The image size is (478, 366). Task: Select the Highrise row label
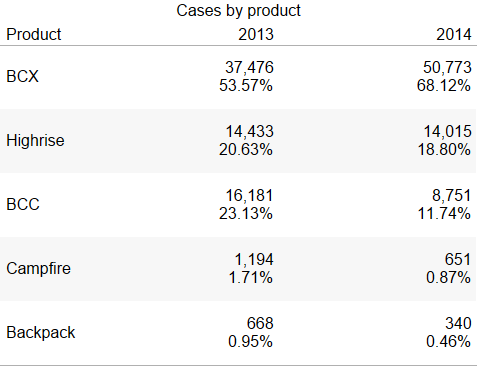point(35,140)
